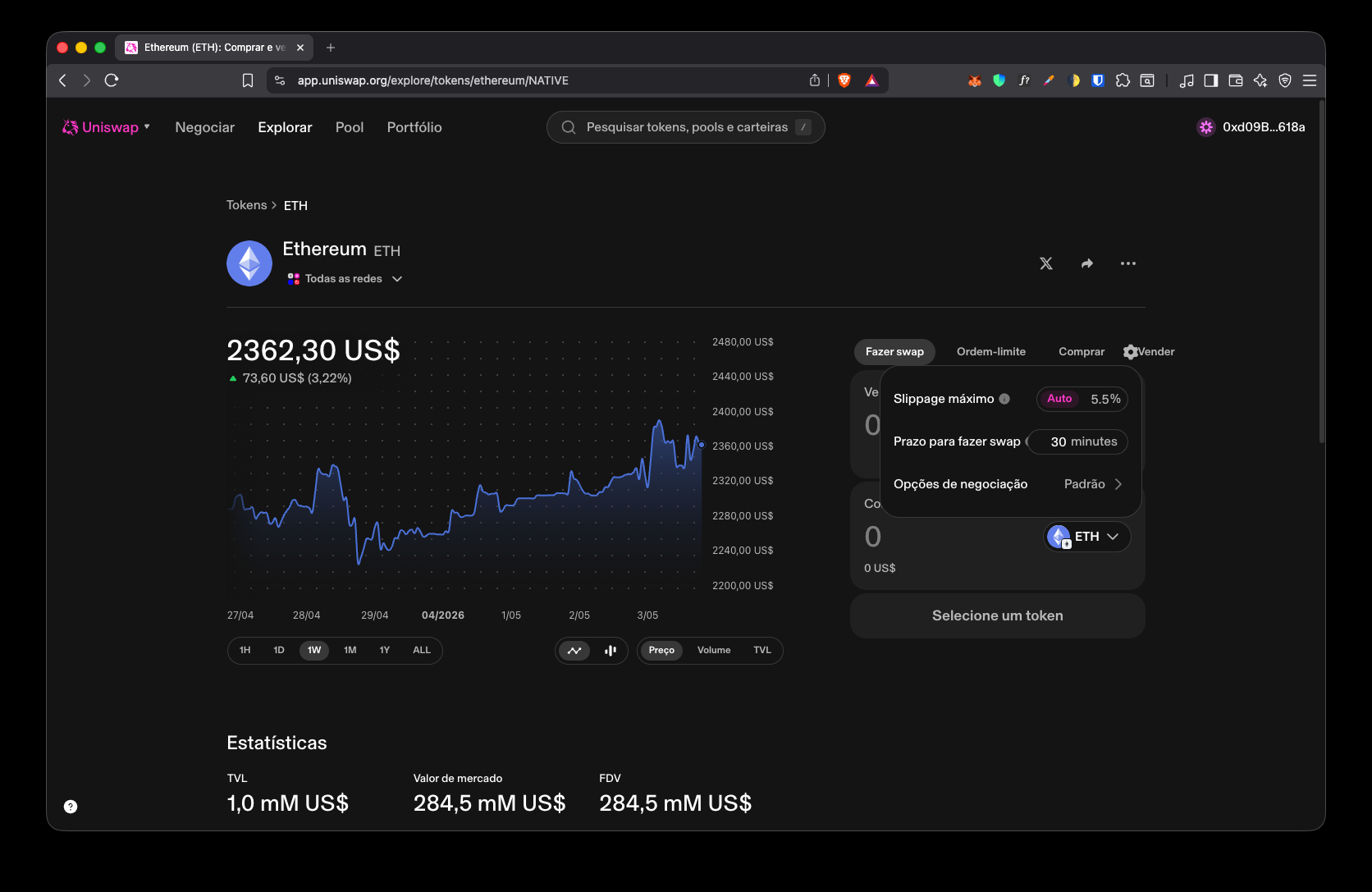
Task: Open the media music note control
Action: [1187, 80]
